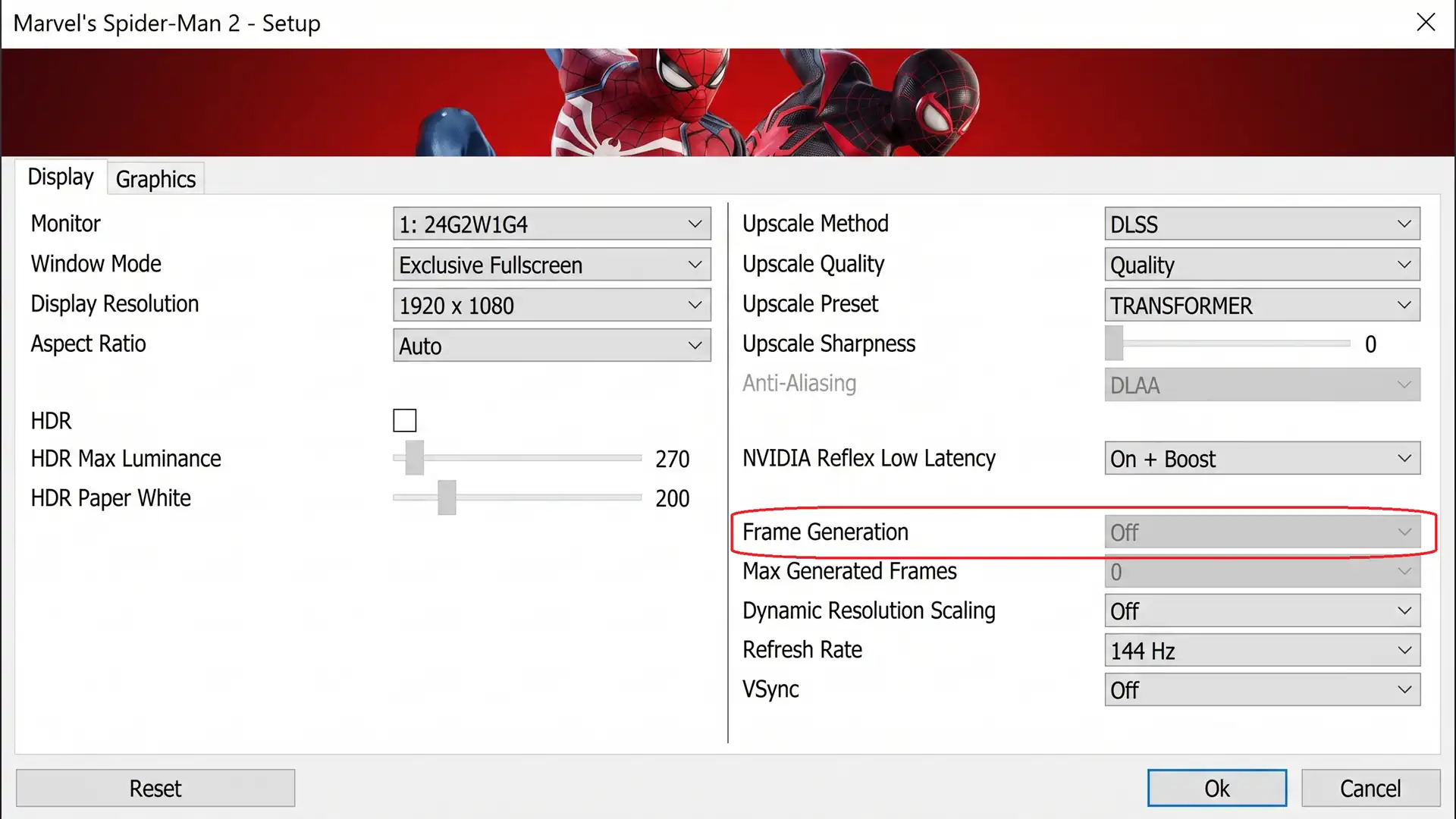
Task: Click the HDR Max Luminance slider handle
Action: click(414, 458)
